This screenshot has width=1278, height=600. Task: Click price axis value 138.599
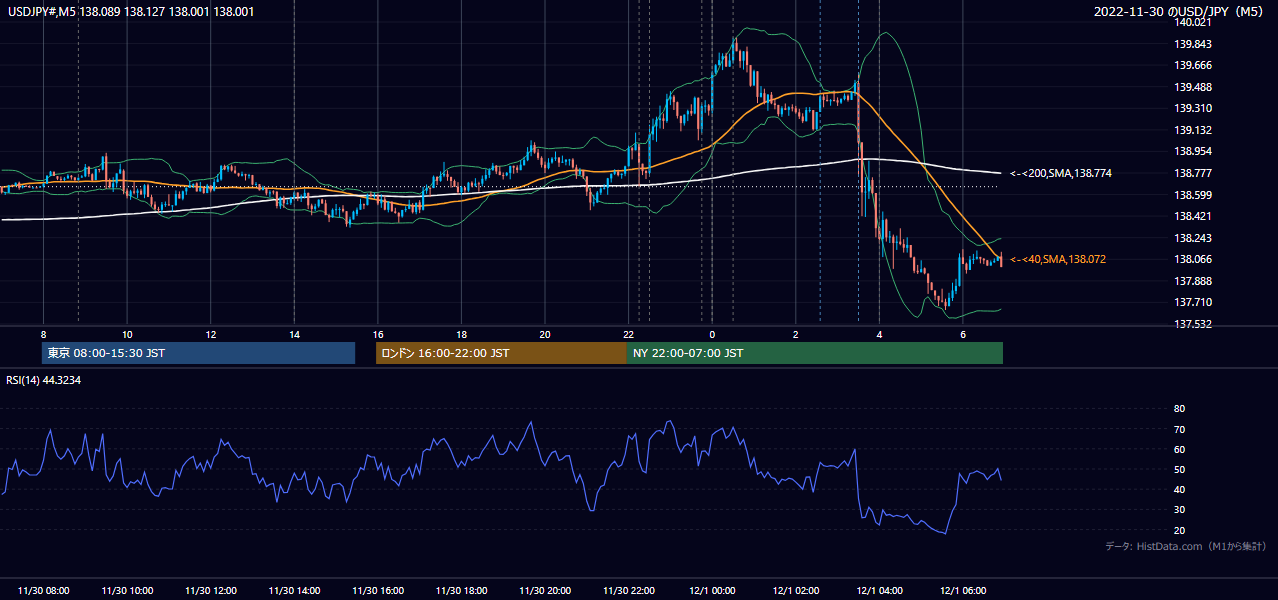pos(1192,195)
